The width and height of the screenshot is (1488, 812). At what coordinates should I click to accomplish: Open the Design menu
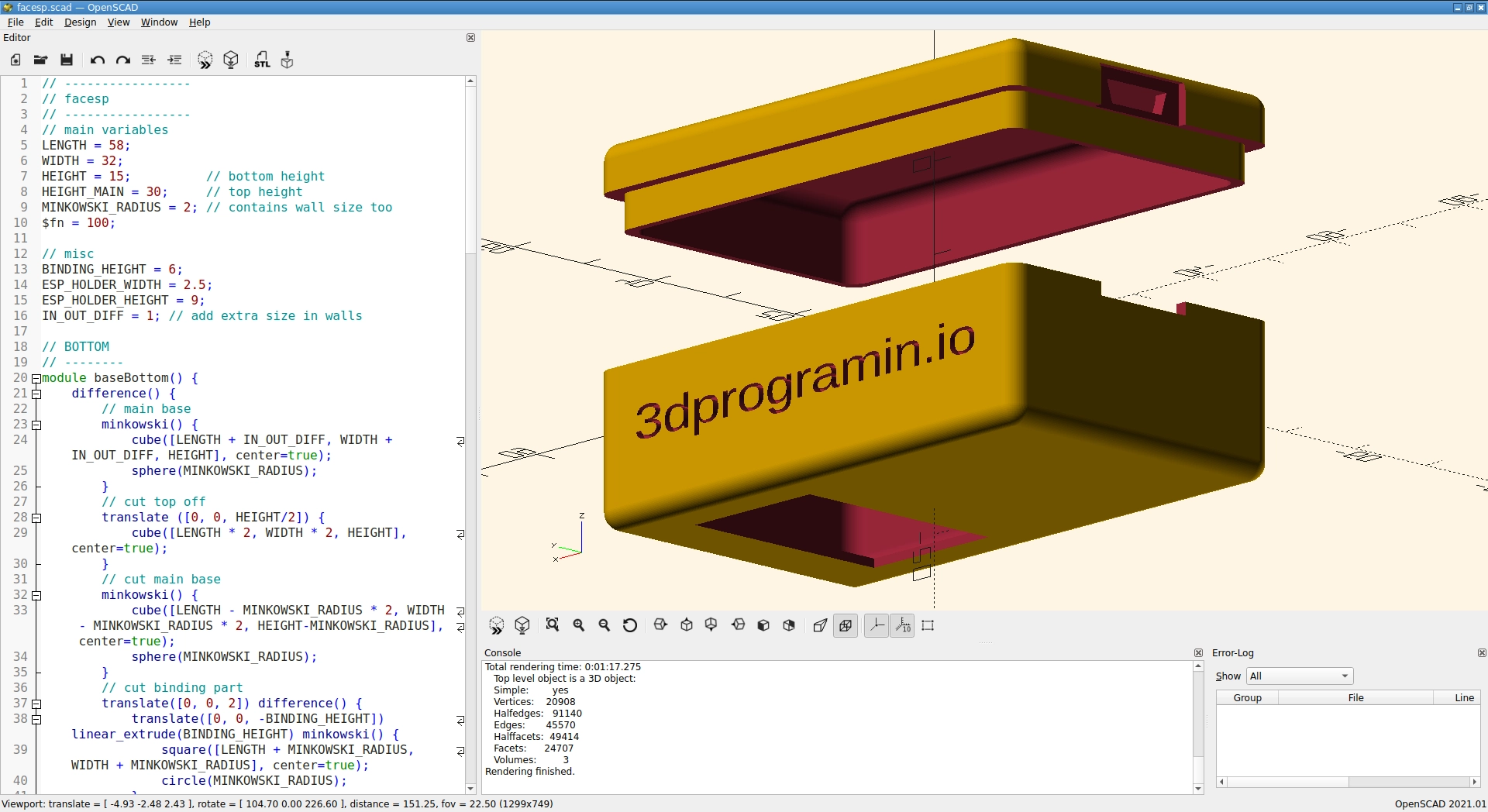tap(80, 22)
